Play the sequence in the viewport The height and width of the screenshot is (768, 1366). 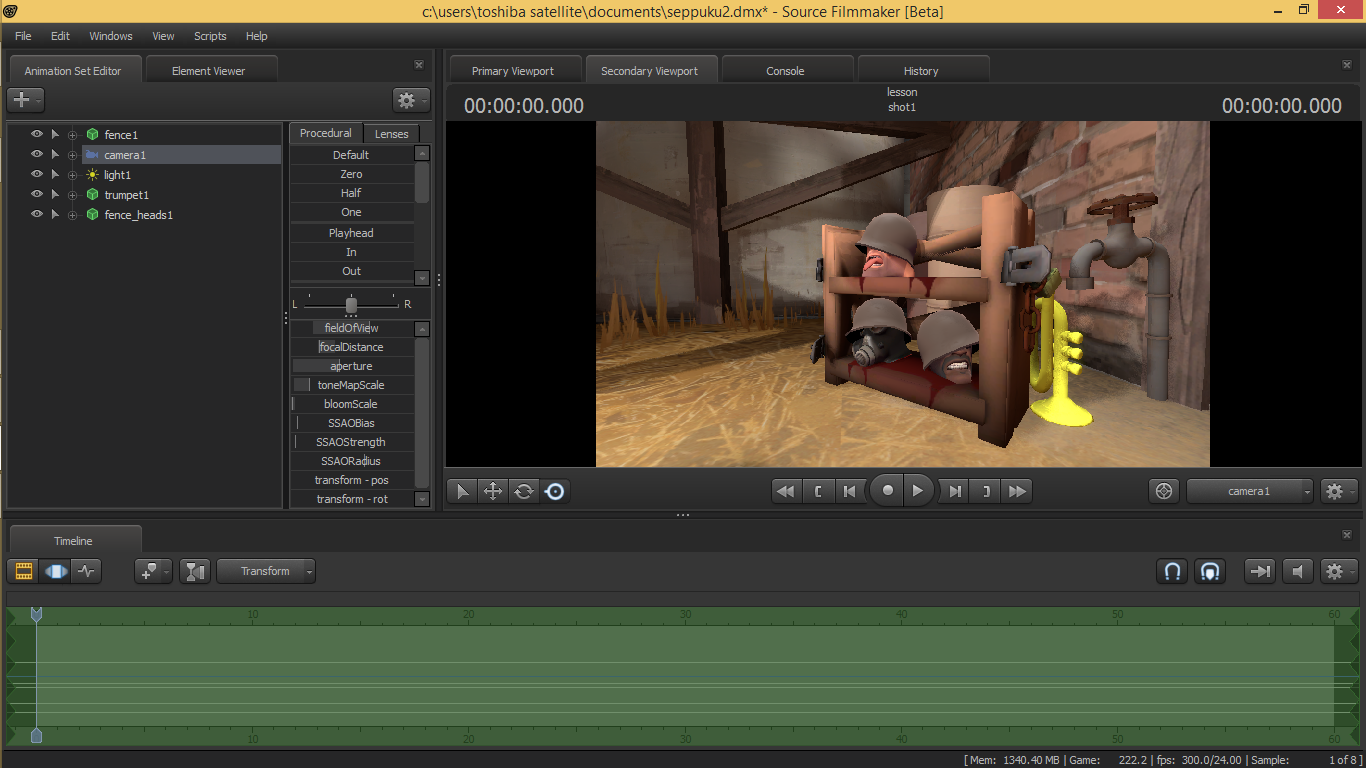click(x=918, y=491)
